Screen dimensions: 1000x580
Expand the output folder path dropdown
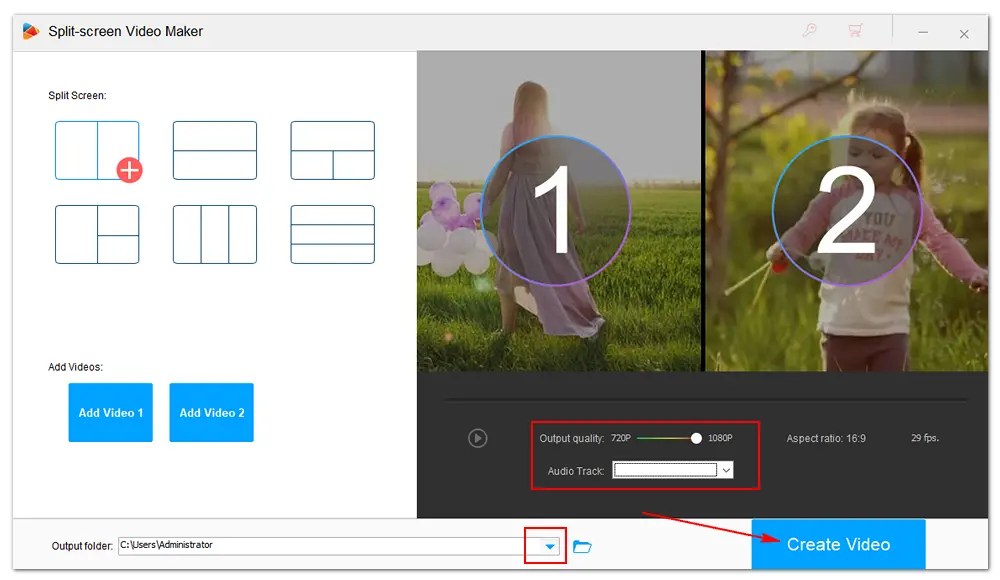(x=548, y=546)
